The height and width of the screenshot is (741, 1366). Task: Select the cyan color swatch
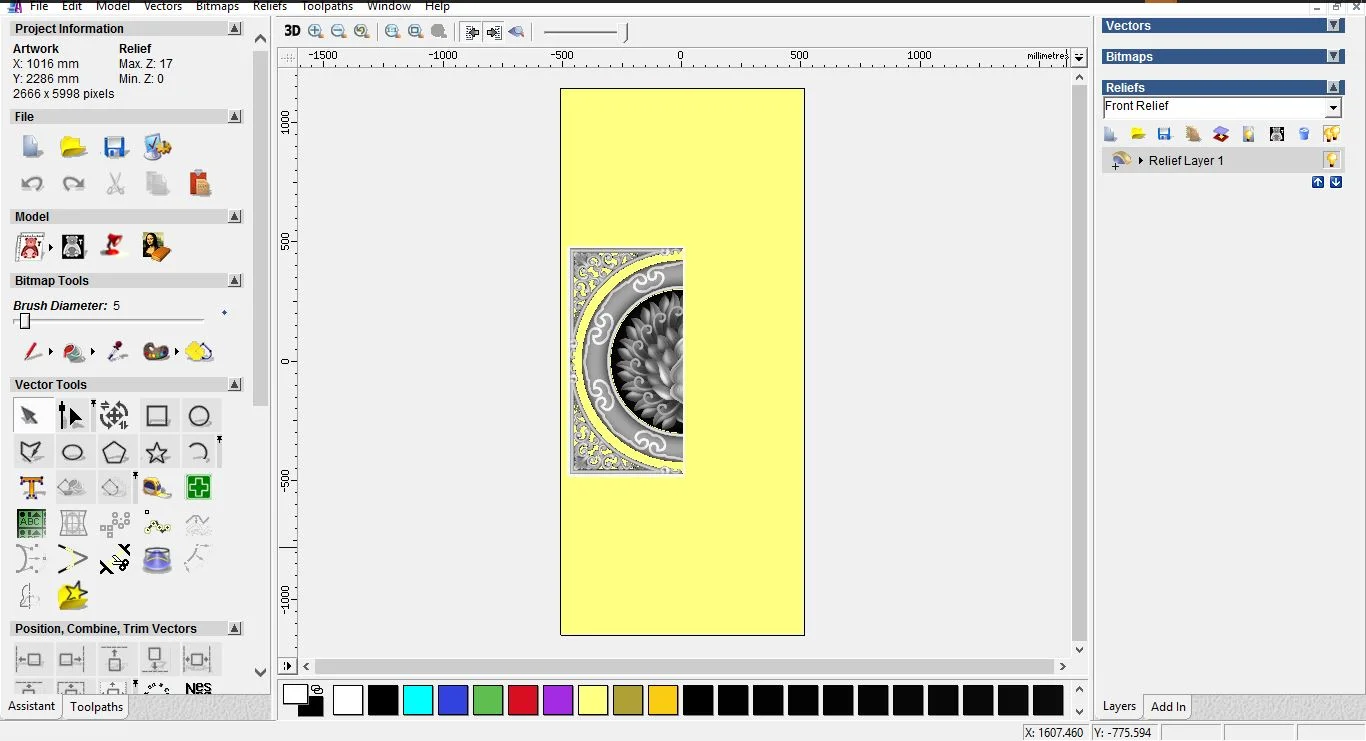[x=417, y=700]
